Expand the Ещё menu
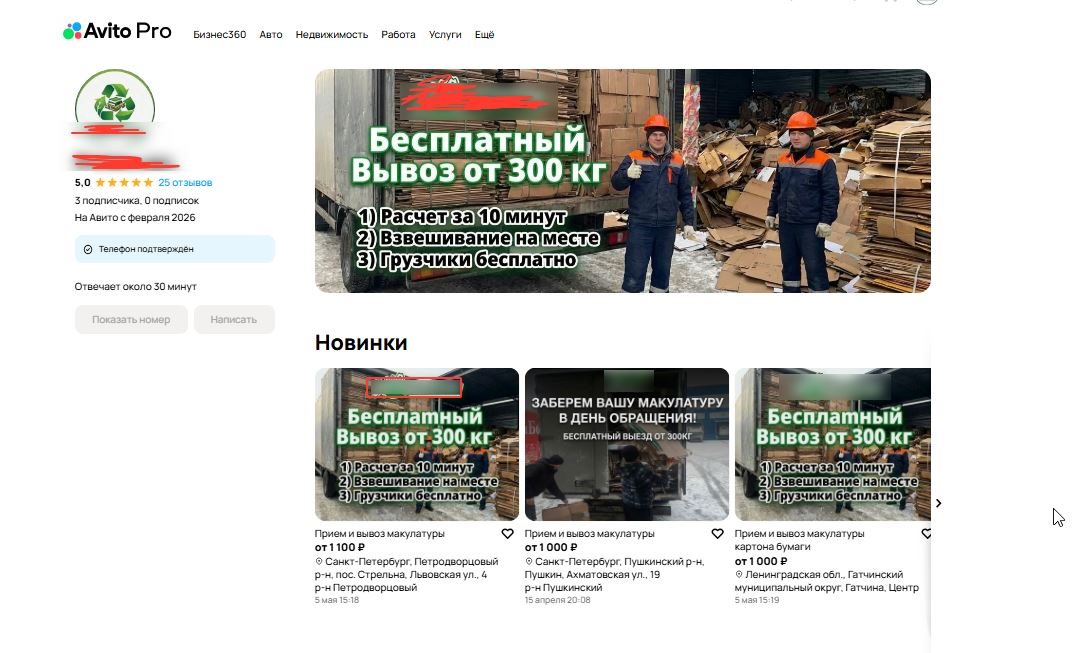This screenshot has height=653, width=1088. 484,35
